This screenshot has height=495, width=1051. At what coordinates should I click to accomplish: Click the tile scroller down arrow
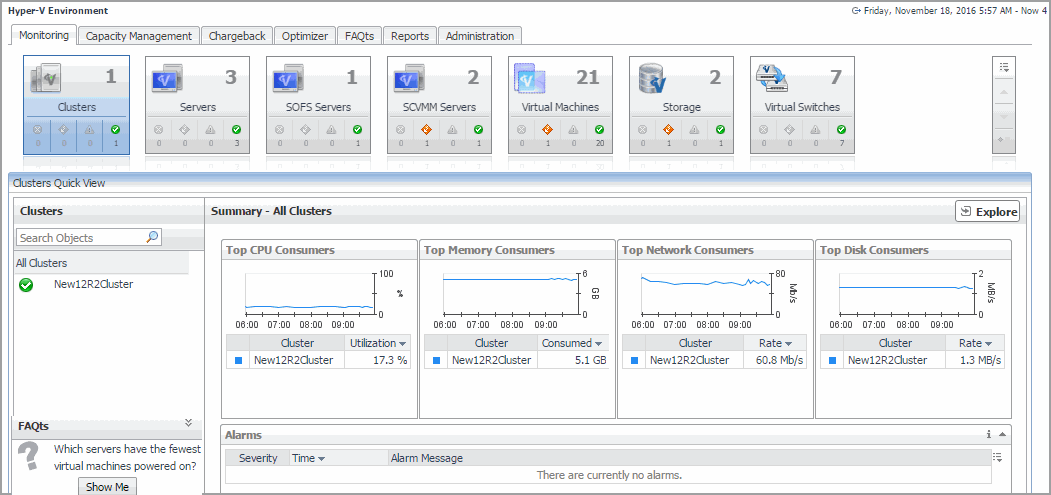pyautogui.click(x=1004, y=116)
